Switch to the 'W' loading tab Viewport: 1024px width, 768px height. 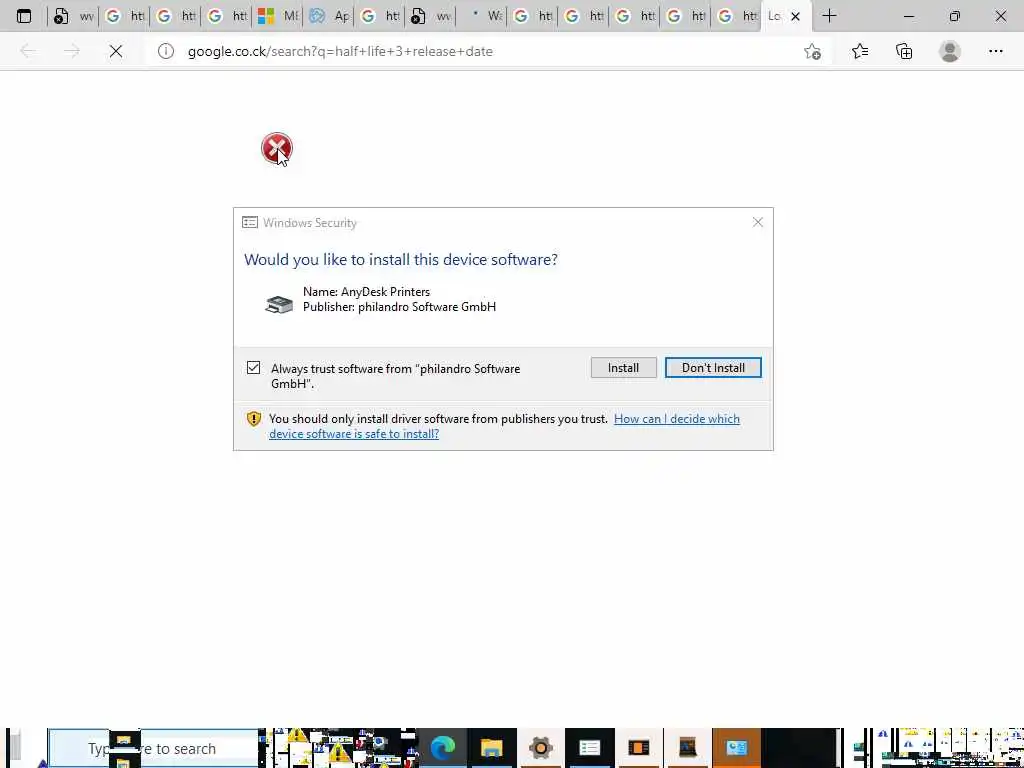pyautogui.click(x=481, y=16)
